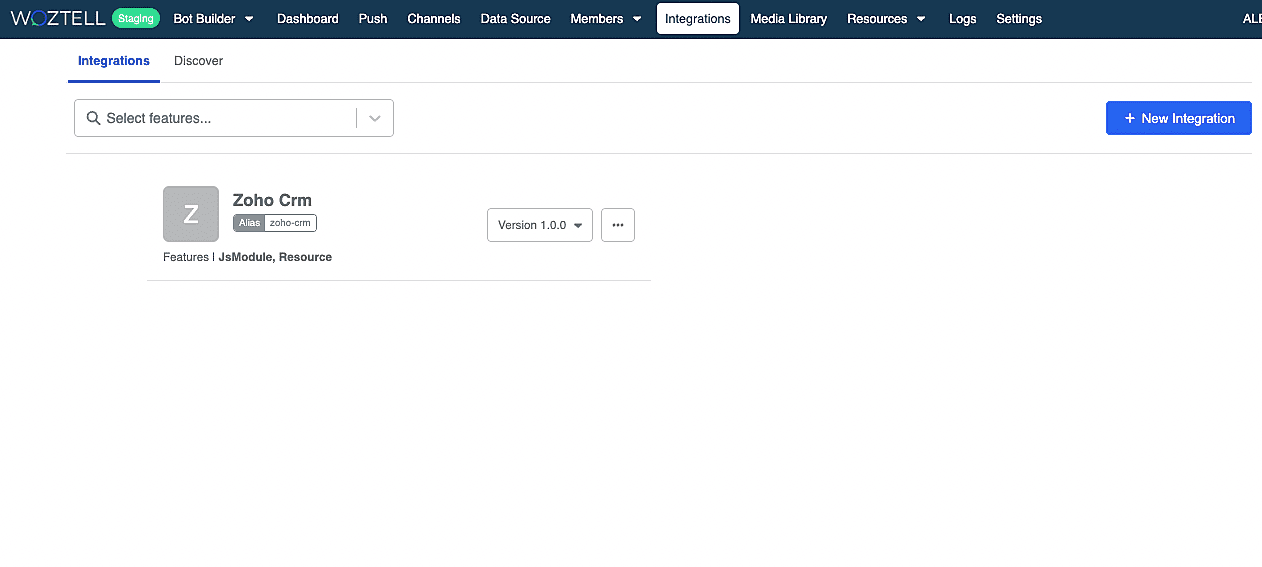1262x567 pixels.
Task: Click the Select features search field
Action: click(234, 118)
